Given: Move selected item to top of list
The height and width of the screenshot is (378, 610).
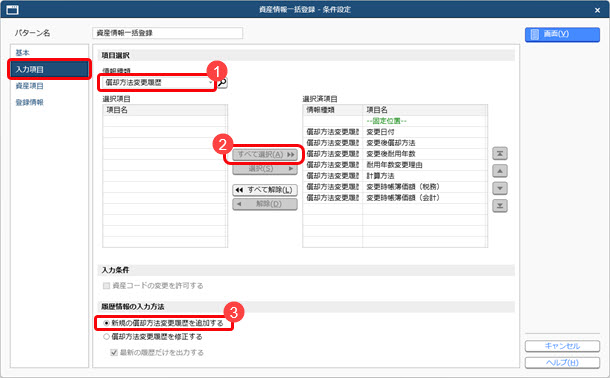Looking at the screenshot, I should click(500, 154).
